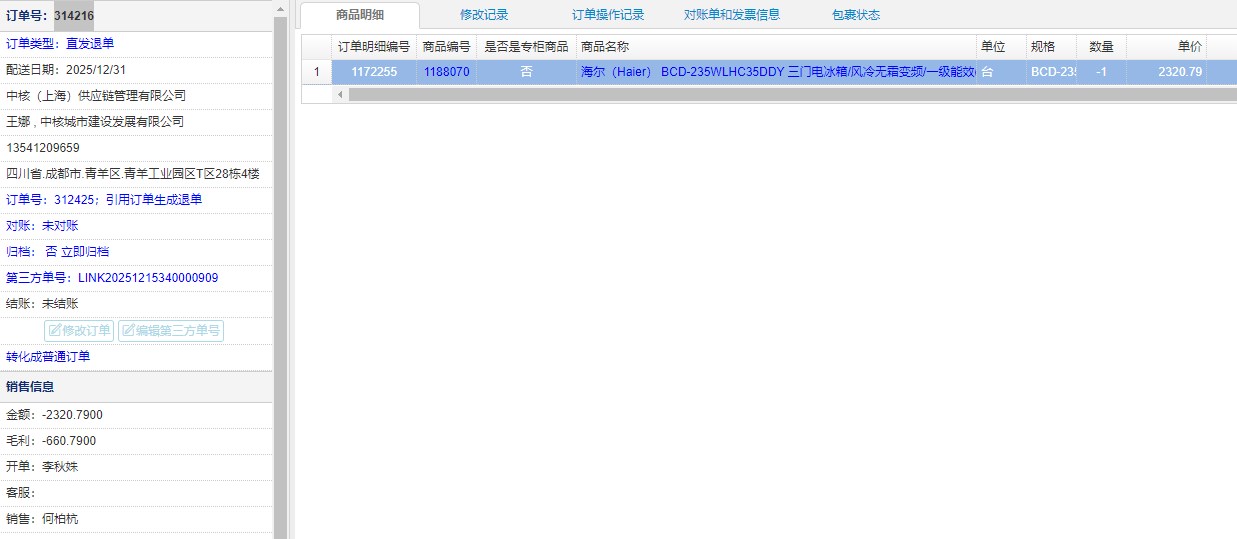This screenshot has height=539, width=1237.
Task: Click third-party number LINK20251215340000909
Action: pos(148,277)
